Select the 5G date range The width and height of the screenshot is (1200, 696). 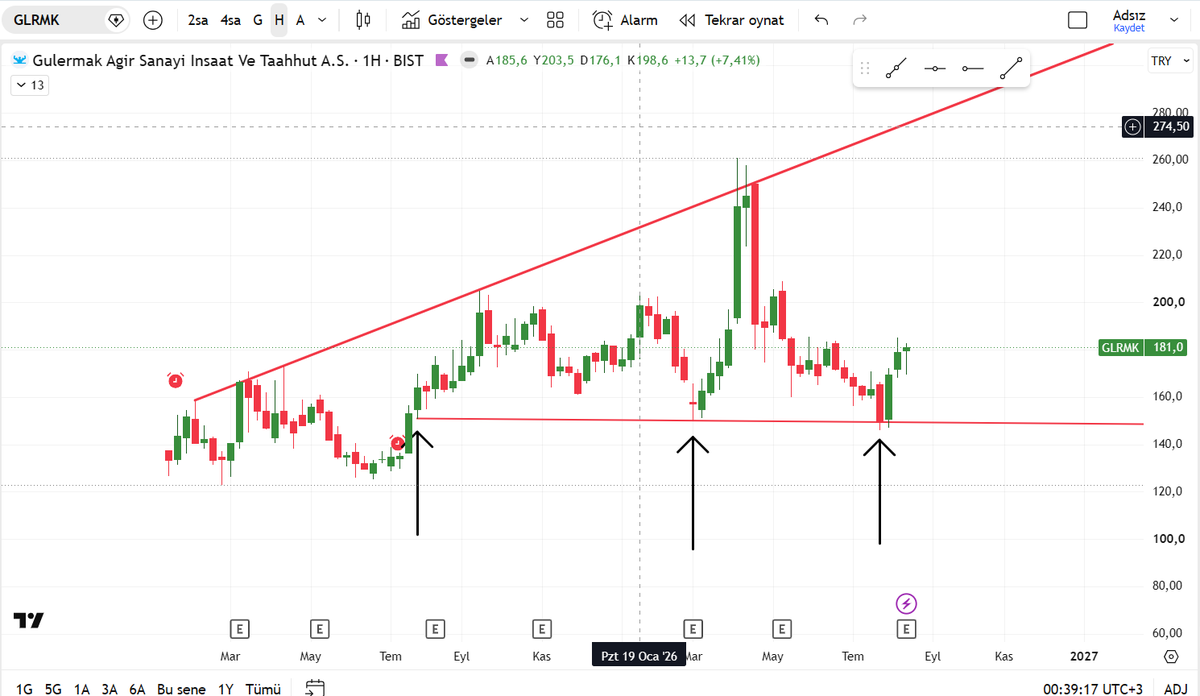(53, 689)
